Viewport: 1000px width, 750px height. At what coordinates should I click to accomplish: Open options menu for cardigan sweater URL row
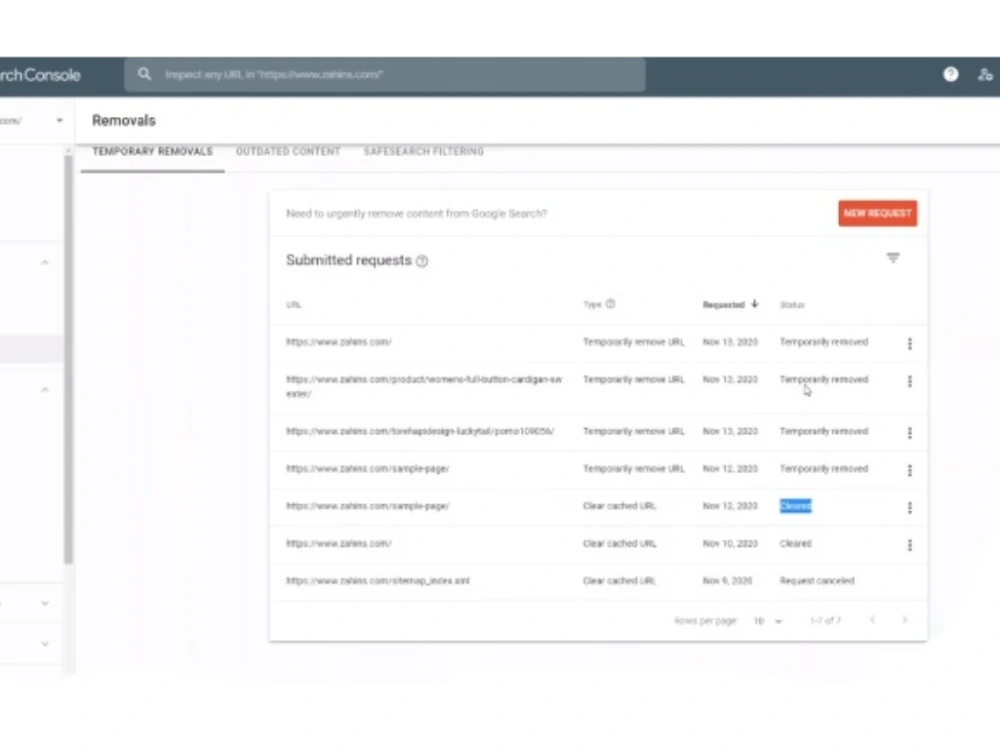[909, 381]
